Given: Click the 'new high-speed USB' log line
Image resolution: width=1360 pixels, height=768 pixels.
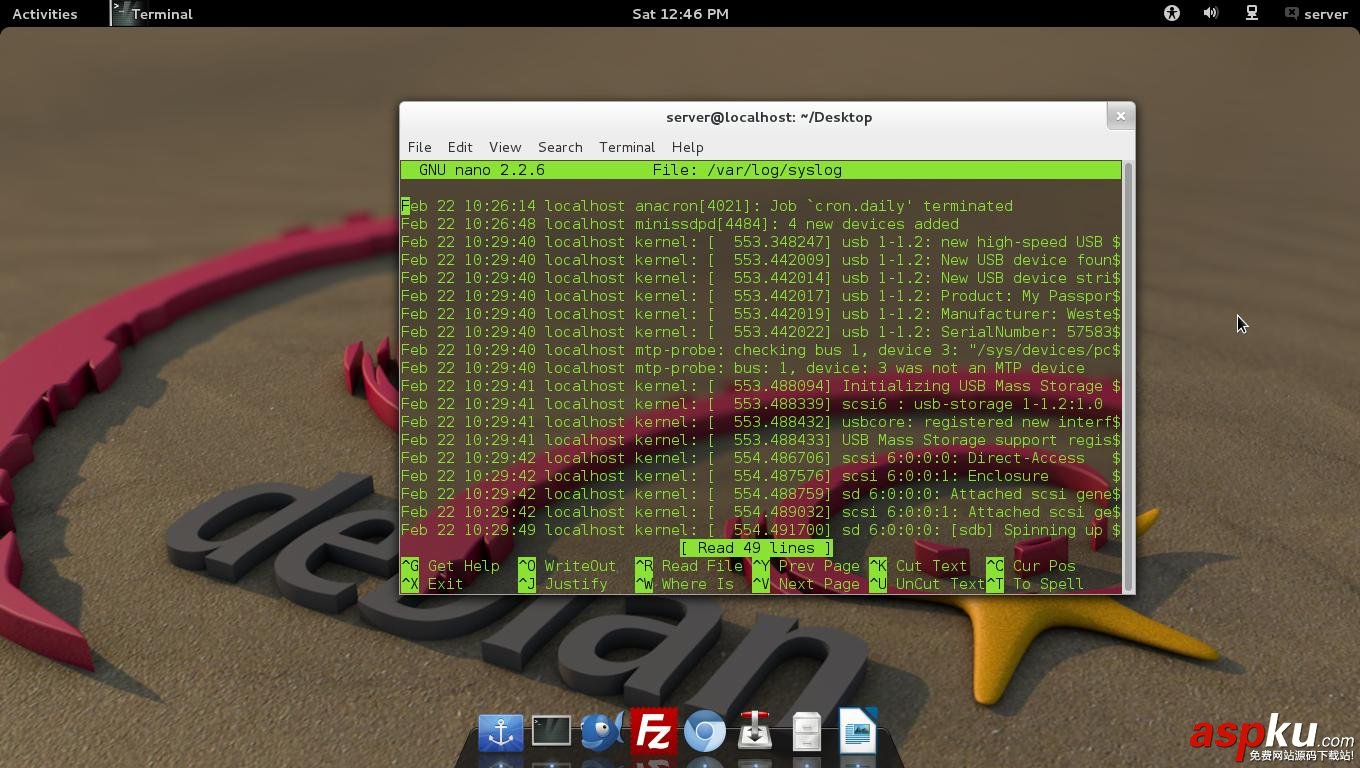Looking at the screenshot, I should pyautogui.click(x=760, y=242).
